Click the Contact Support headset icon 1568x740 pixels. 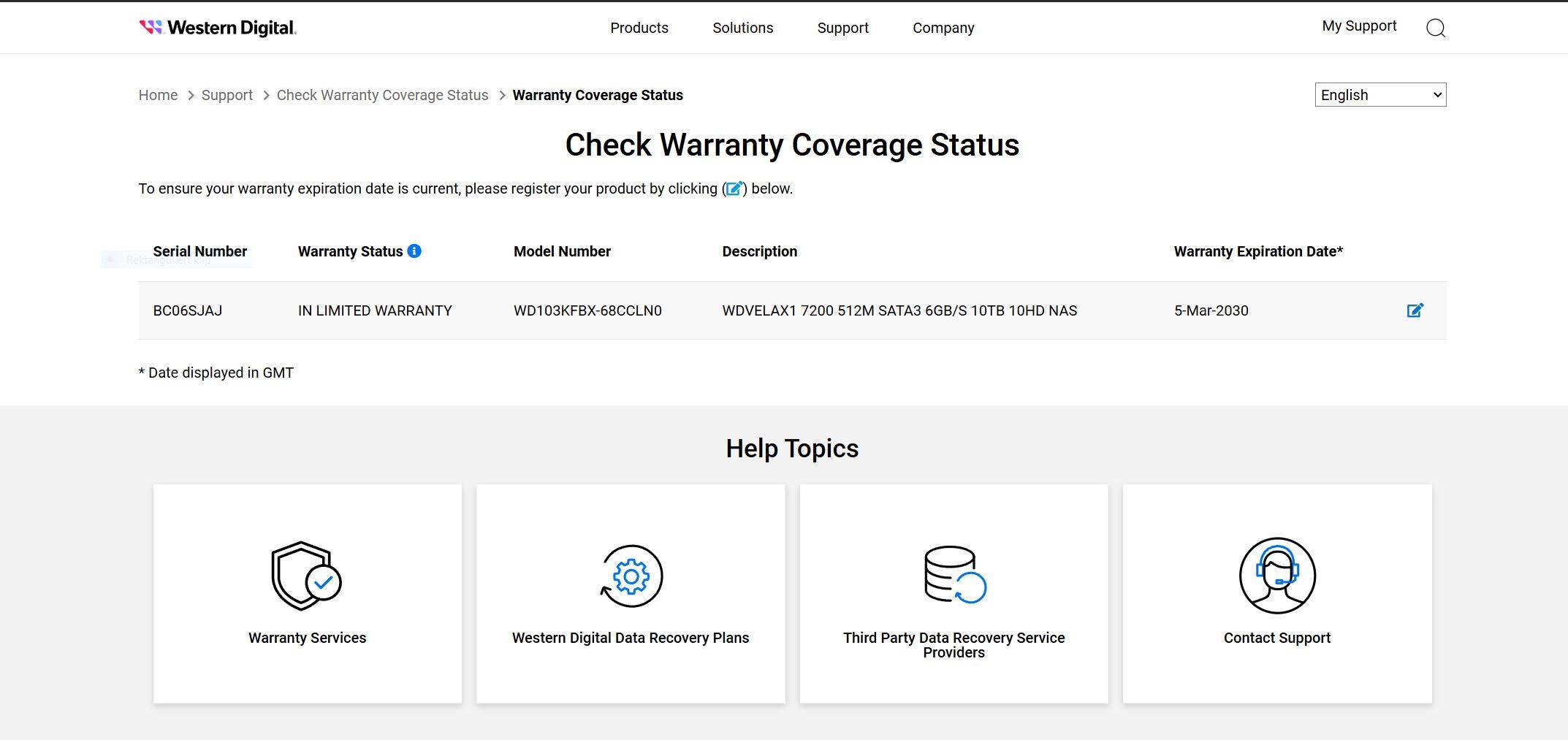pos(1277,576)
